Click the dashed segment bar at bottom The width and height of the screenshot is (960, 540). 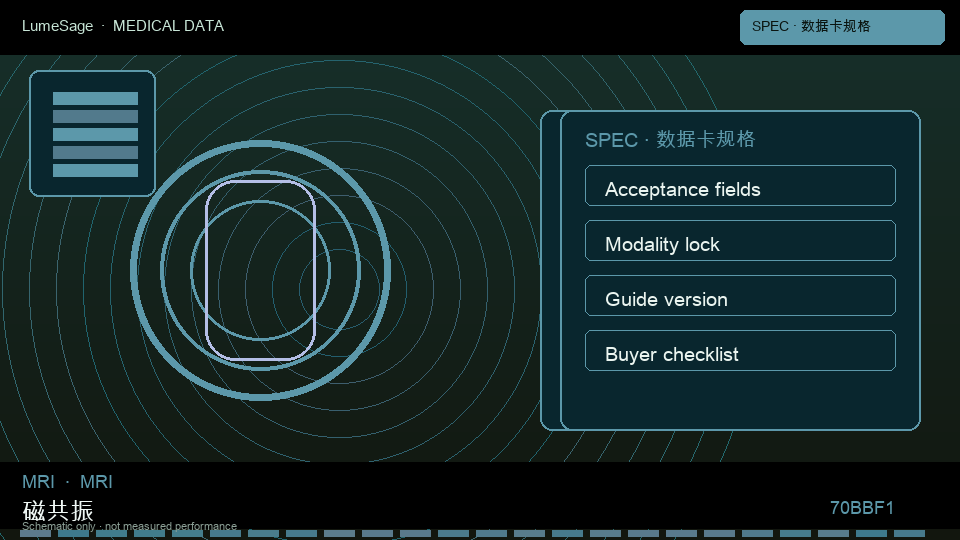[x=472, y=534]
